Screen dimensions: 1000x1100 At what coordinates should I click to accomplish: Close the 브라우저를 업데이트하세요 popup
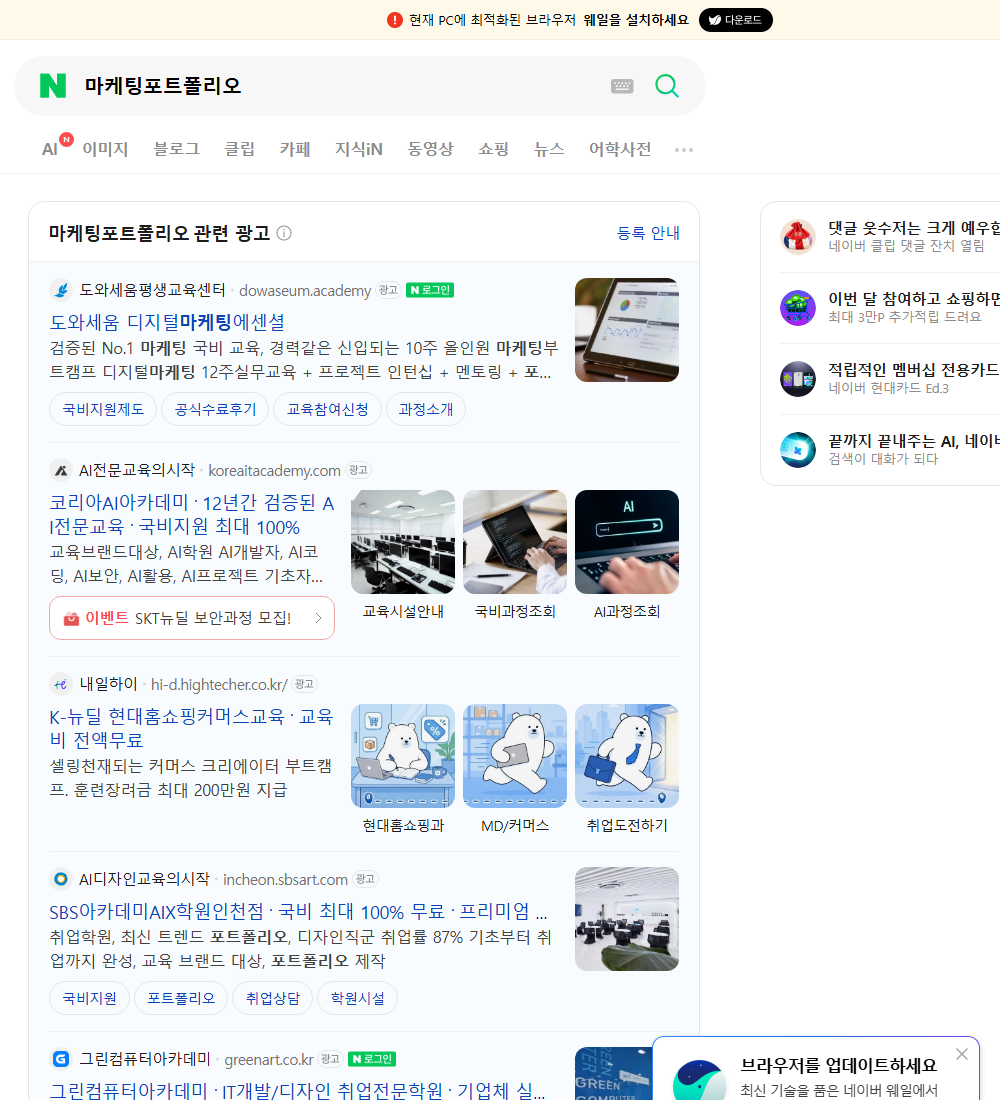961,1054
